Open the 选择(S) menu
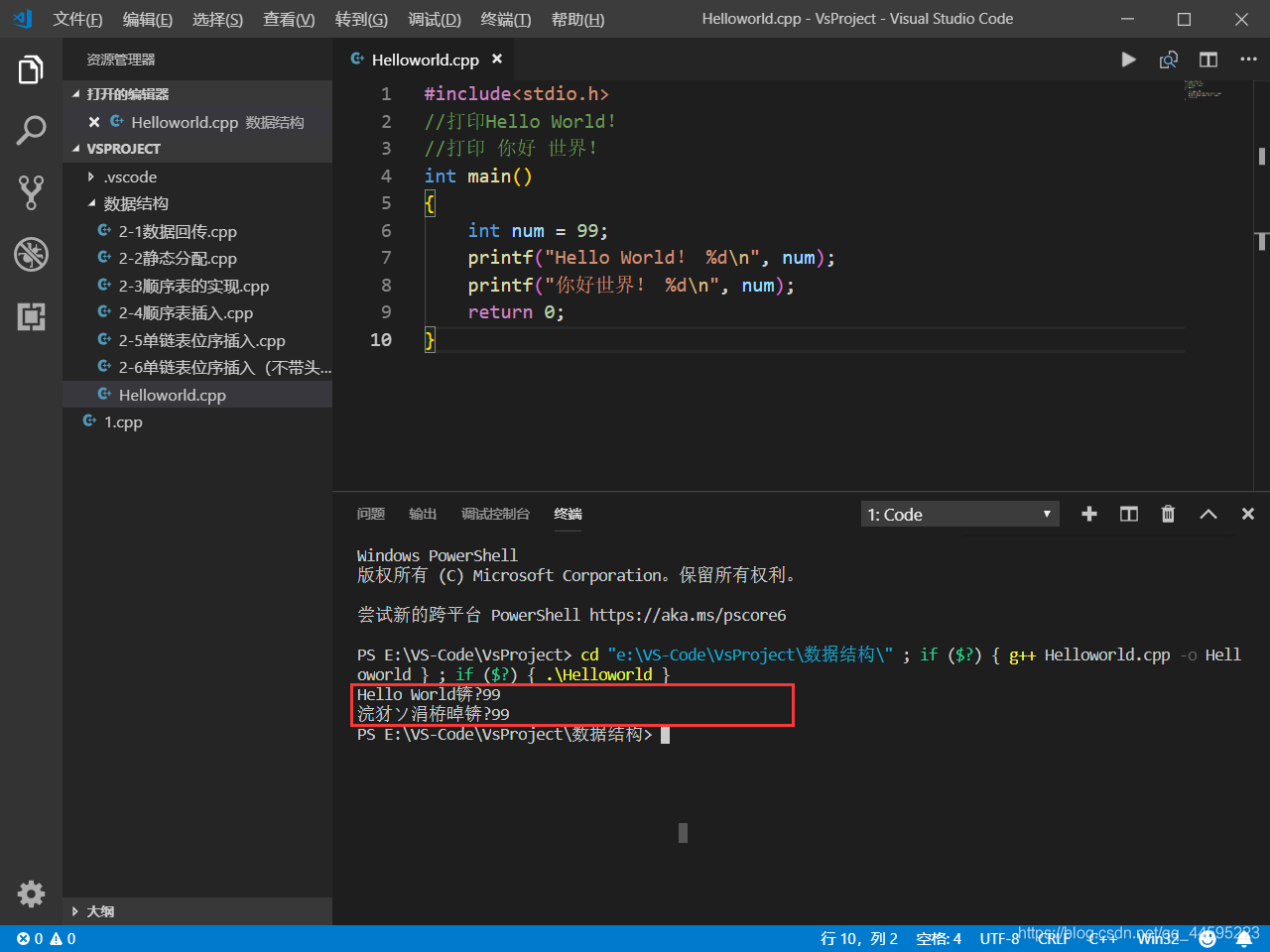The width and height of the screenshot is (1270, 952). 217,19
